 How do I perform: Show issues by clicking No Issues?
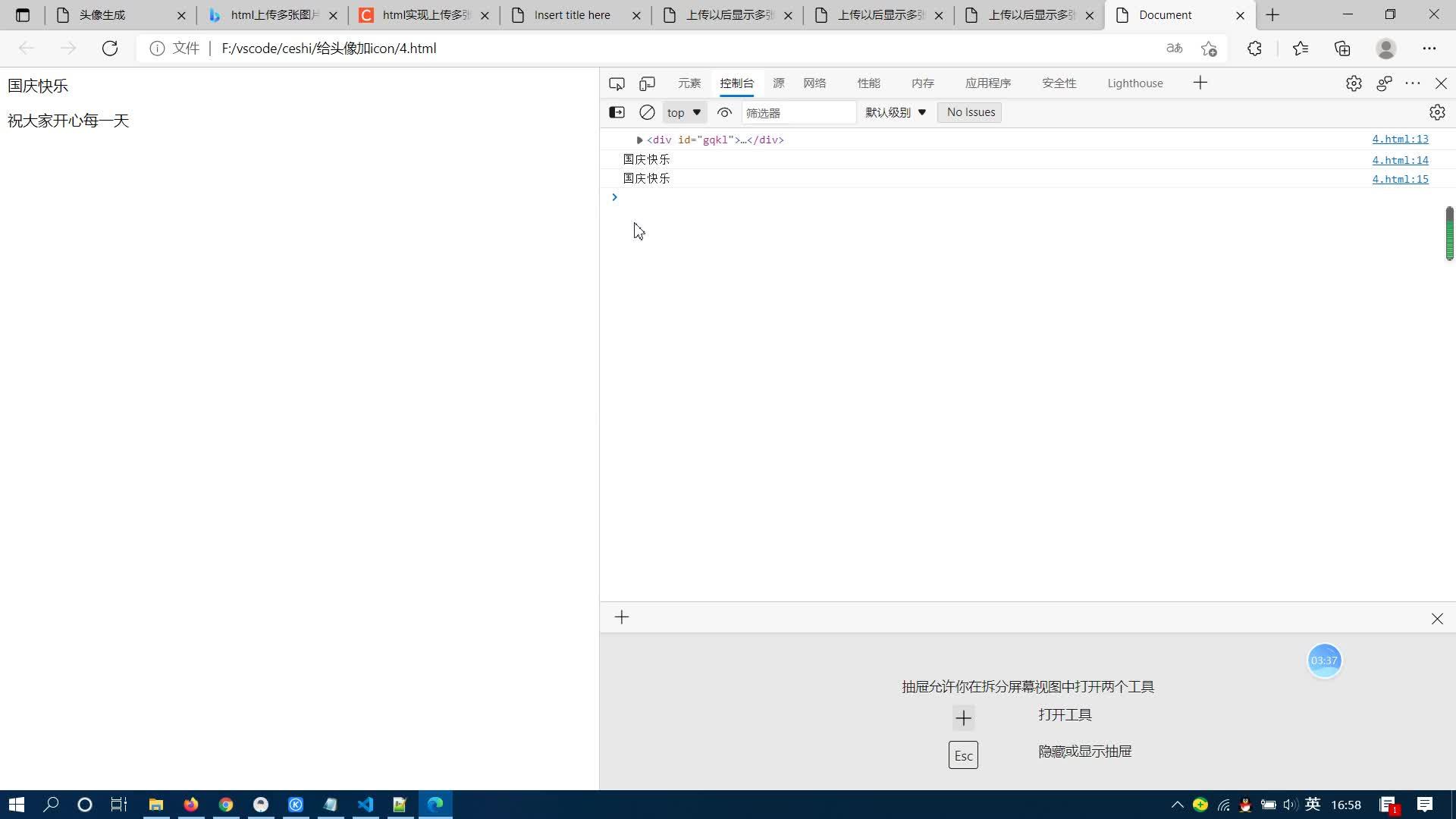969,112
